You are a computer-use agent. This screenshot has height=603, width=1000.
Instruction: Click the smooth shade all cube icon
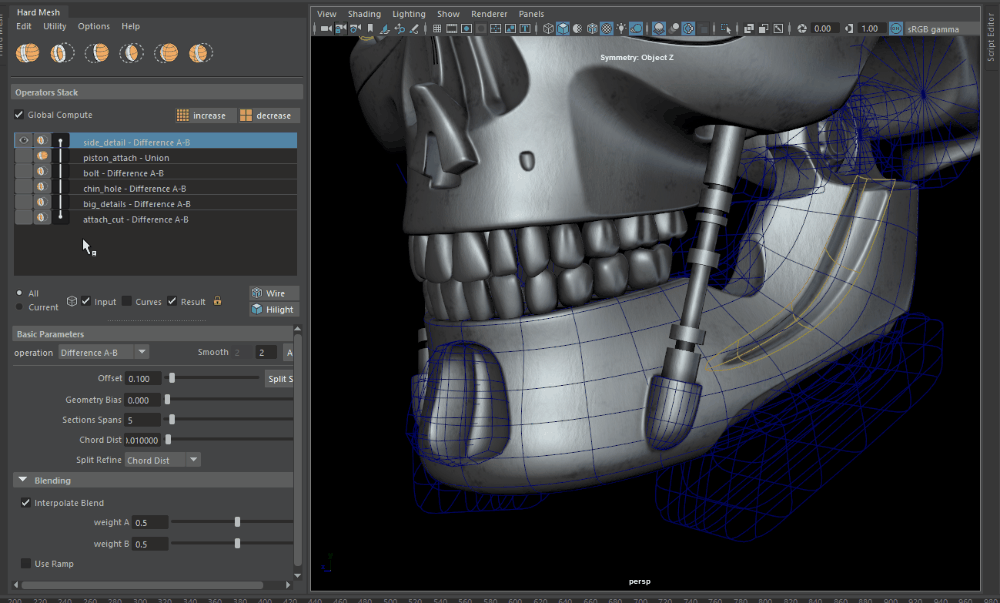pos(562,29)
